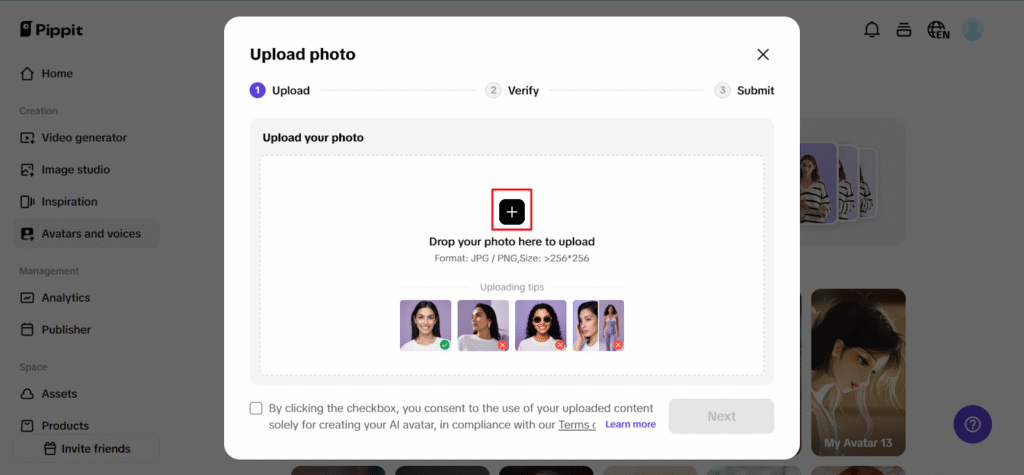This screenshot has width=1024, height=475.
Task: Click the black plus upload button
Action: coord(512,211)
